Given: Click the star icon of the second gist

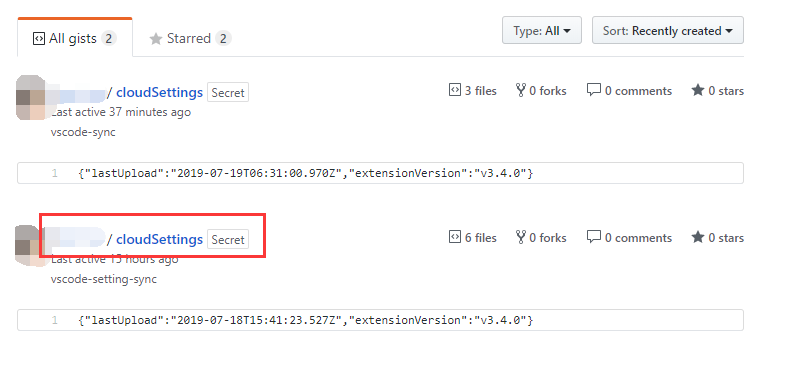Looking at the screenshot, I should [x=698, y=237].
